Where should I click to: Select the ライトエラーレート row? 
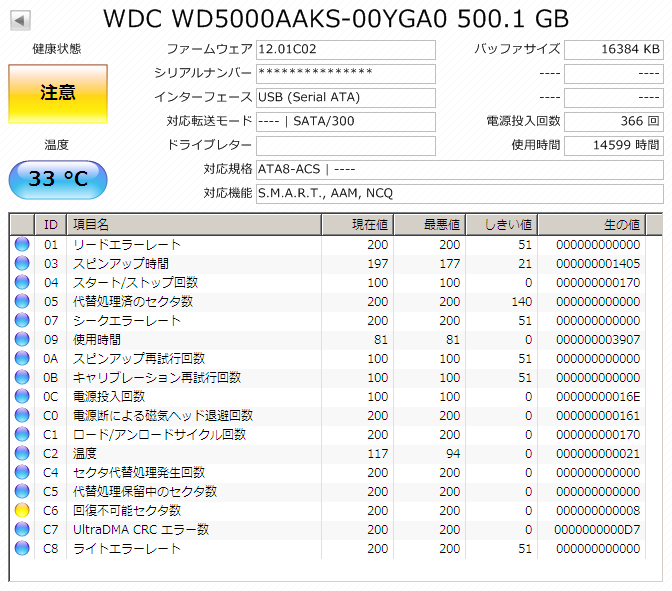pos(328,548)
